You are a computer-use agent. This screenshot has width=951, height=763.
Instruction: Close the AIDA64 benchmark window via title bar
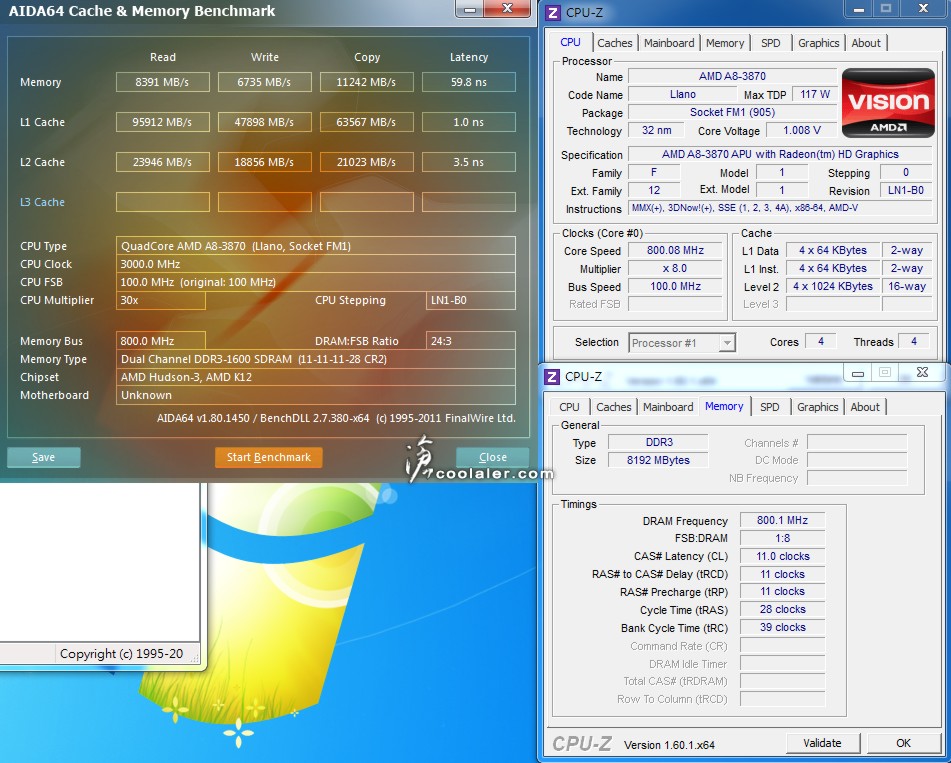508,8
